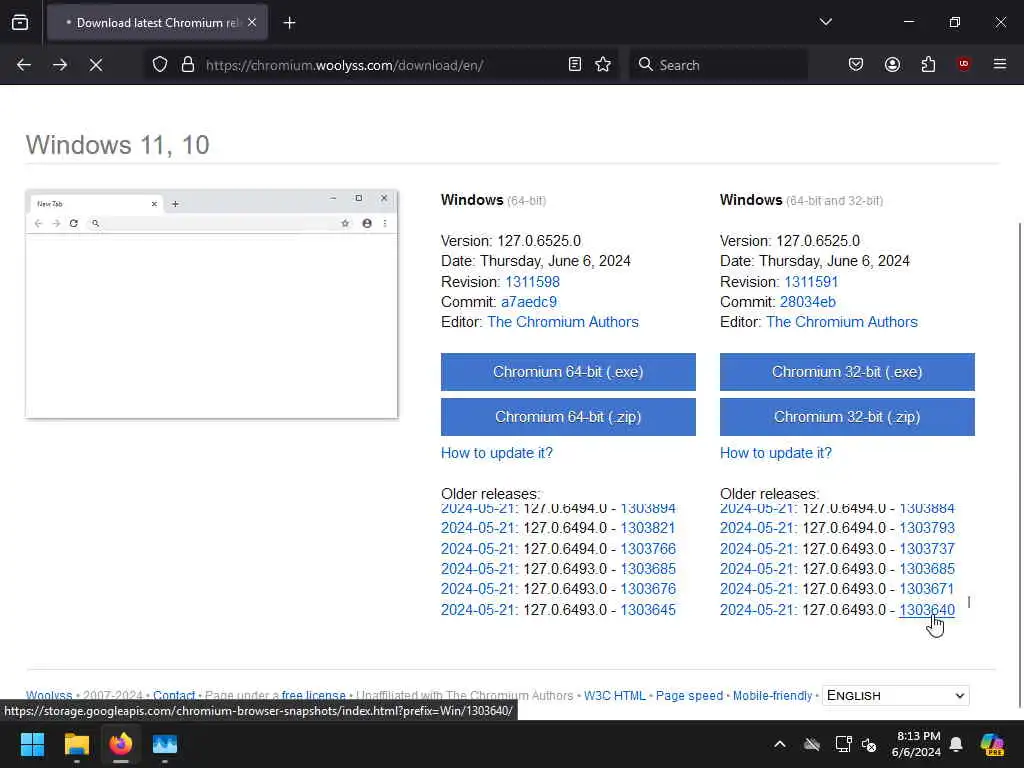The width and height of the screenshot is (1024, 768).
Task: Open 32-bit How to update it link
Action: (x=775, y=453)
